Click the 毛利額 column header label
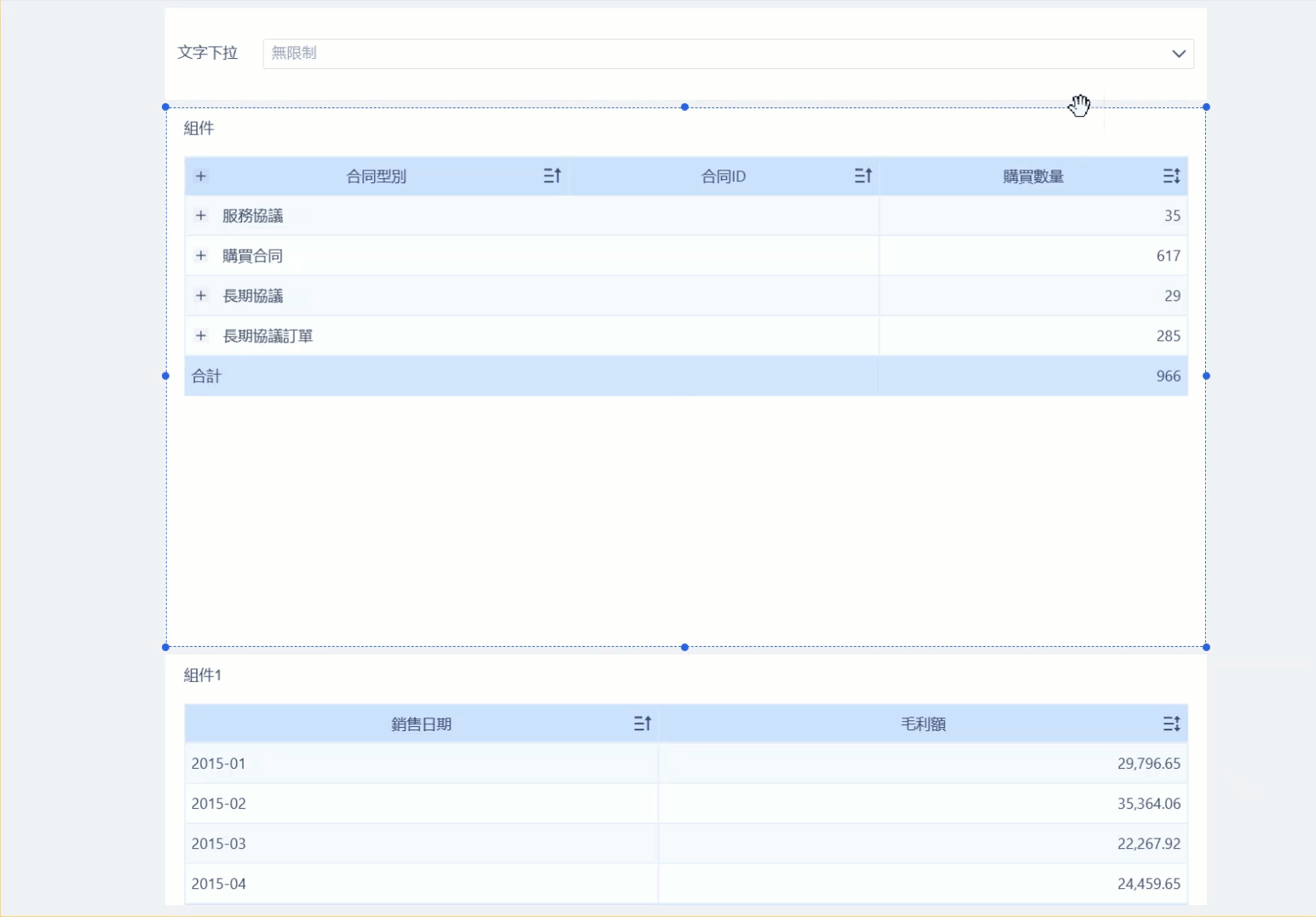 (923, 724)
